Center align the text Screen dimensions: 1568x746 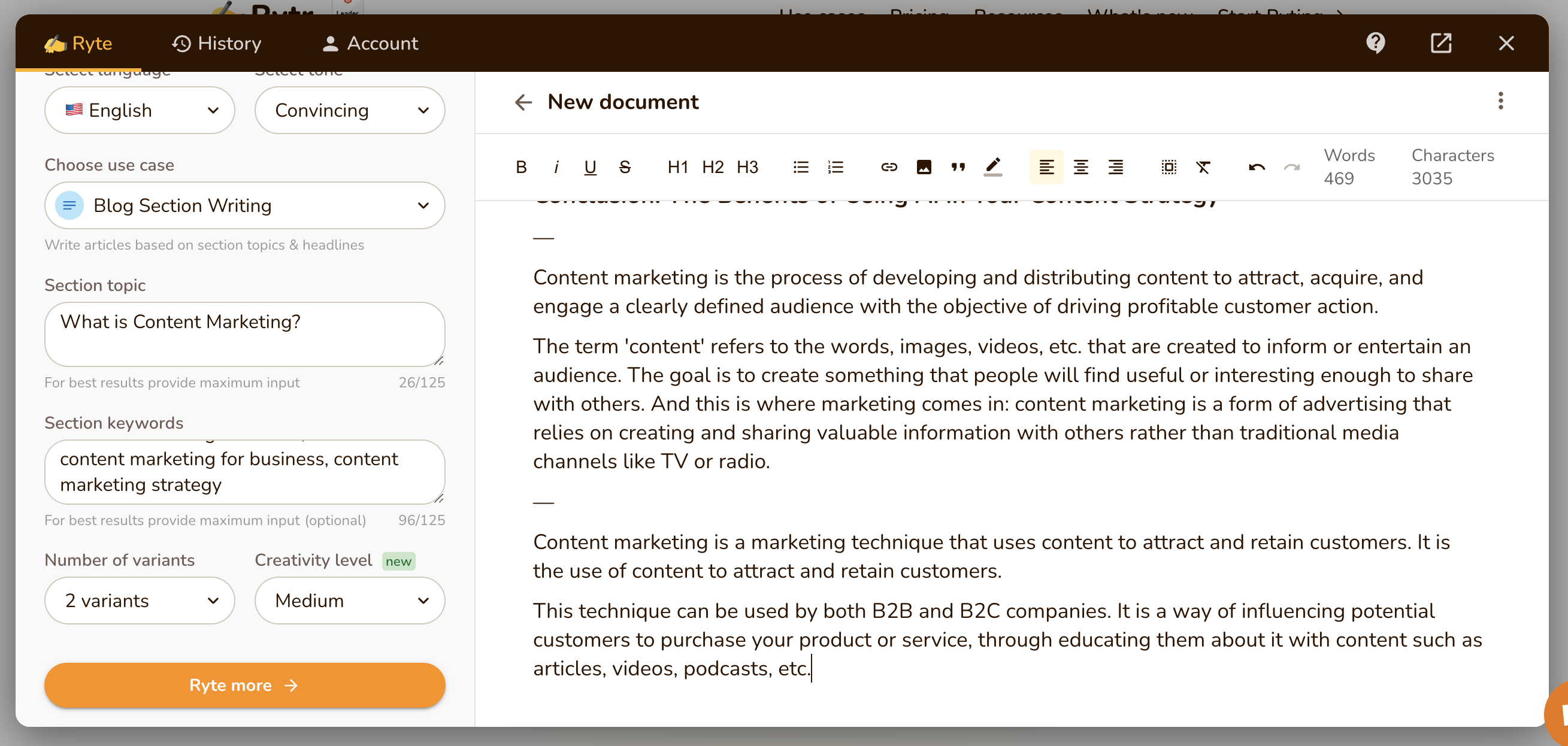[x=1081, y=166]
